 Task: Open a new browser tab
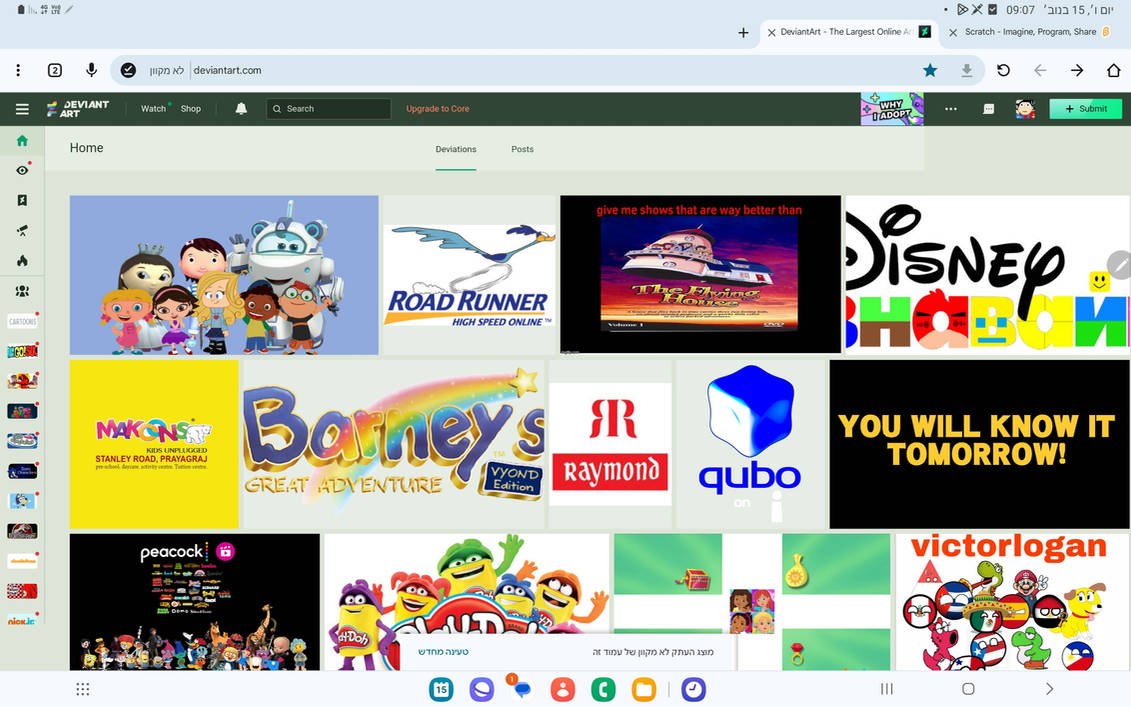[743, 32]
